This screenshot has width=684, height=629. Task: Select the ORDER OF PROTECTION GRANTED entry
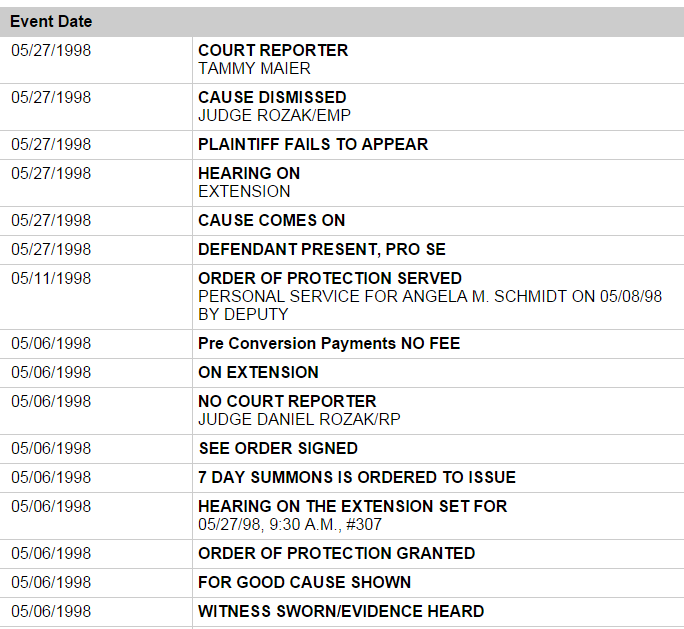336,553
